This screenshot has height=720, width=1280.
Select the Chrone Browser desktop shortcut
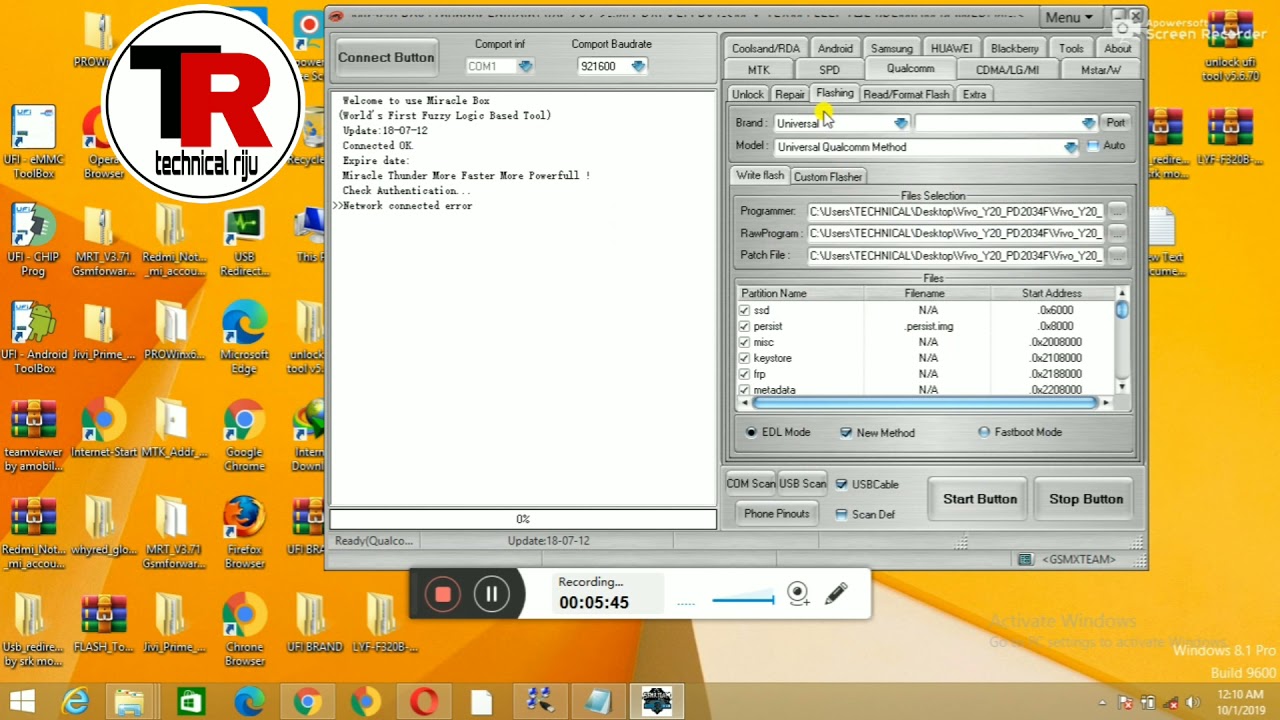[x=244, y=630]
